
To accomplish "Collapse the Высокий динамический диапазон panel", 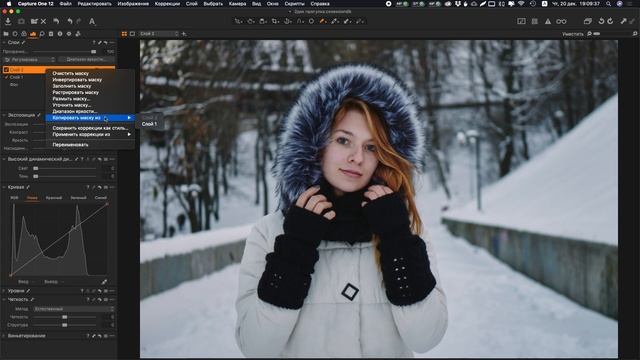I will (4, 159).
